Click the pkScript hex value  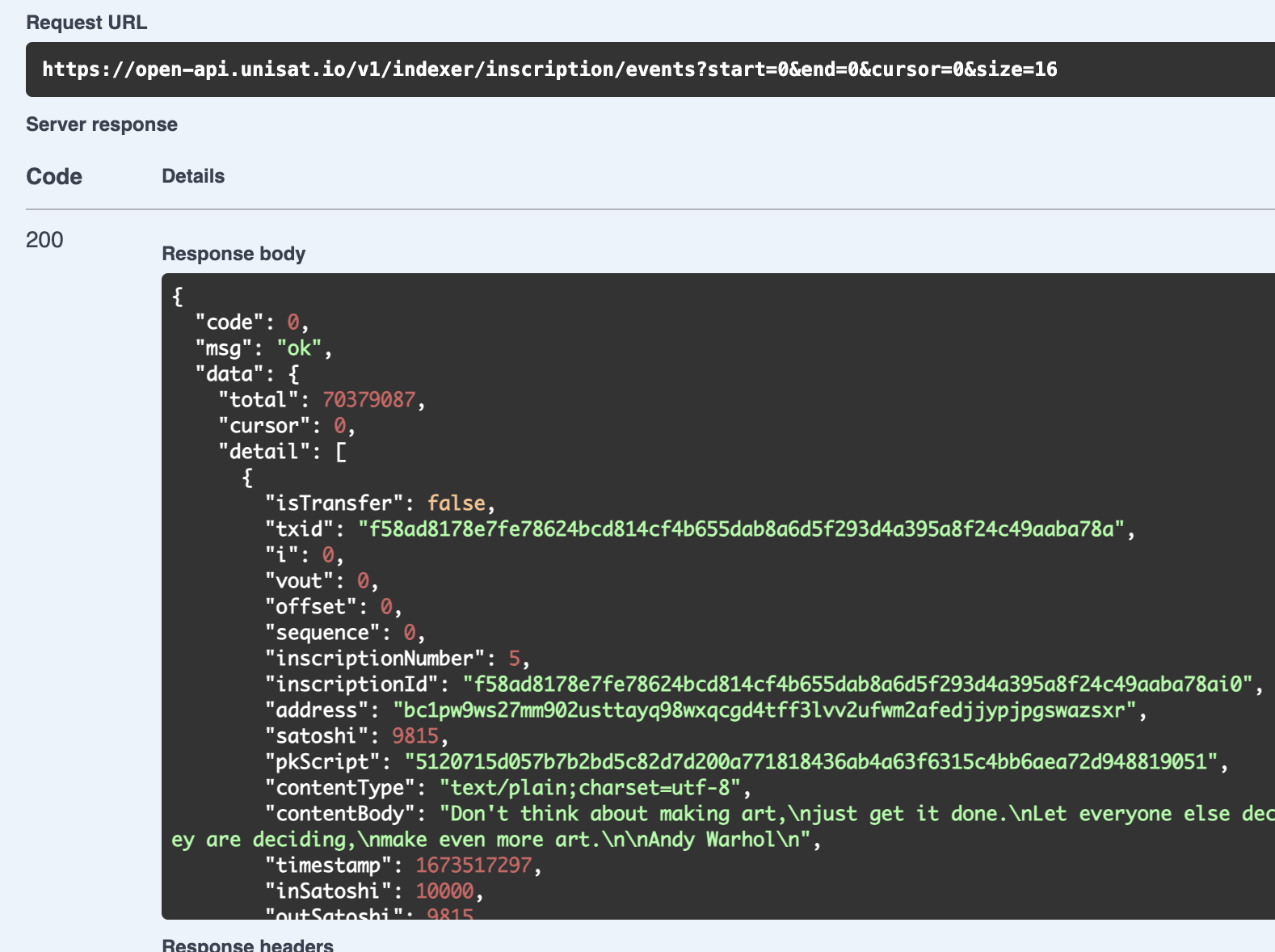tap(810, 762)
